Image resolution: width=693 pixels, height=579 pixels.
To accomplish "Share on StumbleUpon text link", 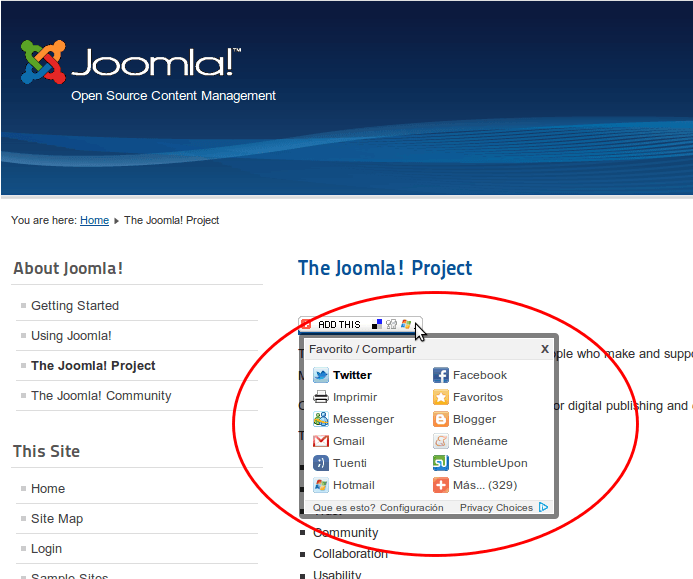I will point(490,463).
